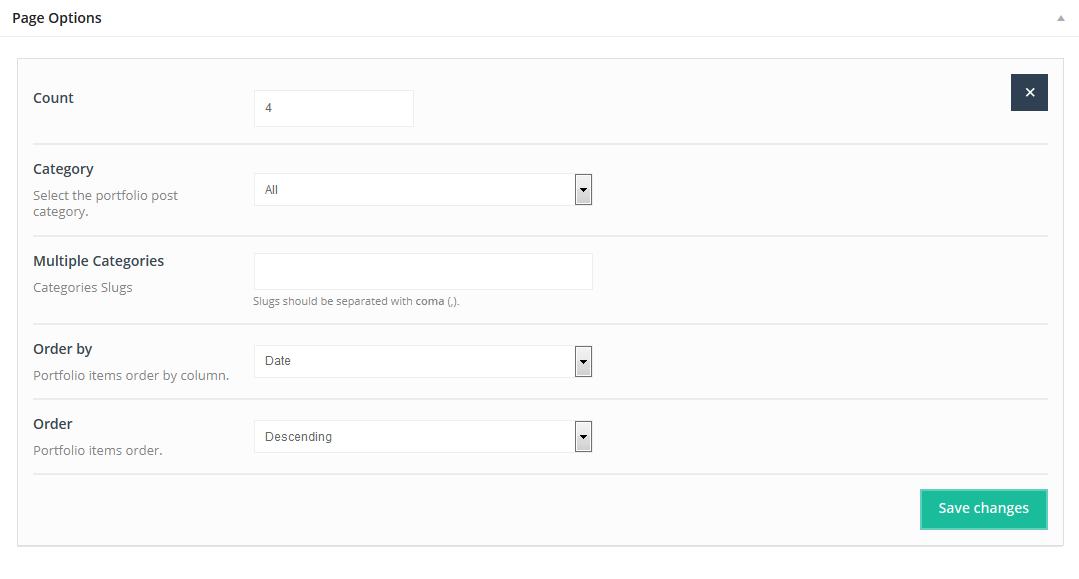Click the Order by dropdown arrow

(583, 361)
